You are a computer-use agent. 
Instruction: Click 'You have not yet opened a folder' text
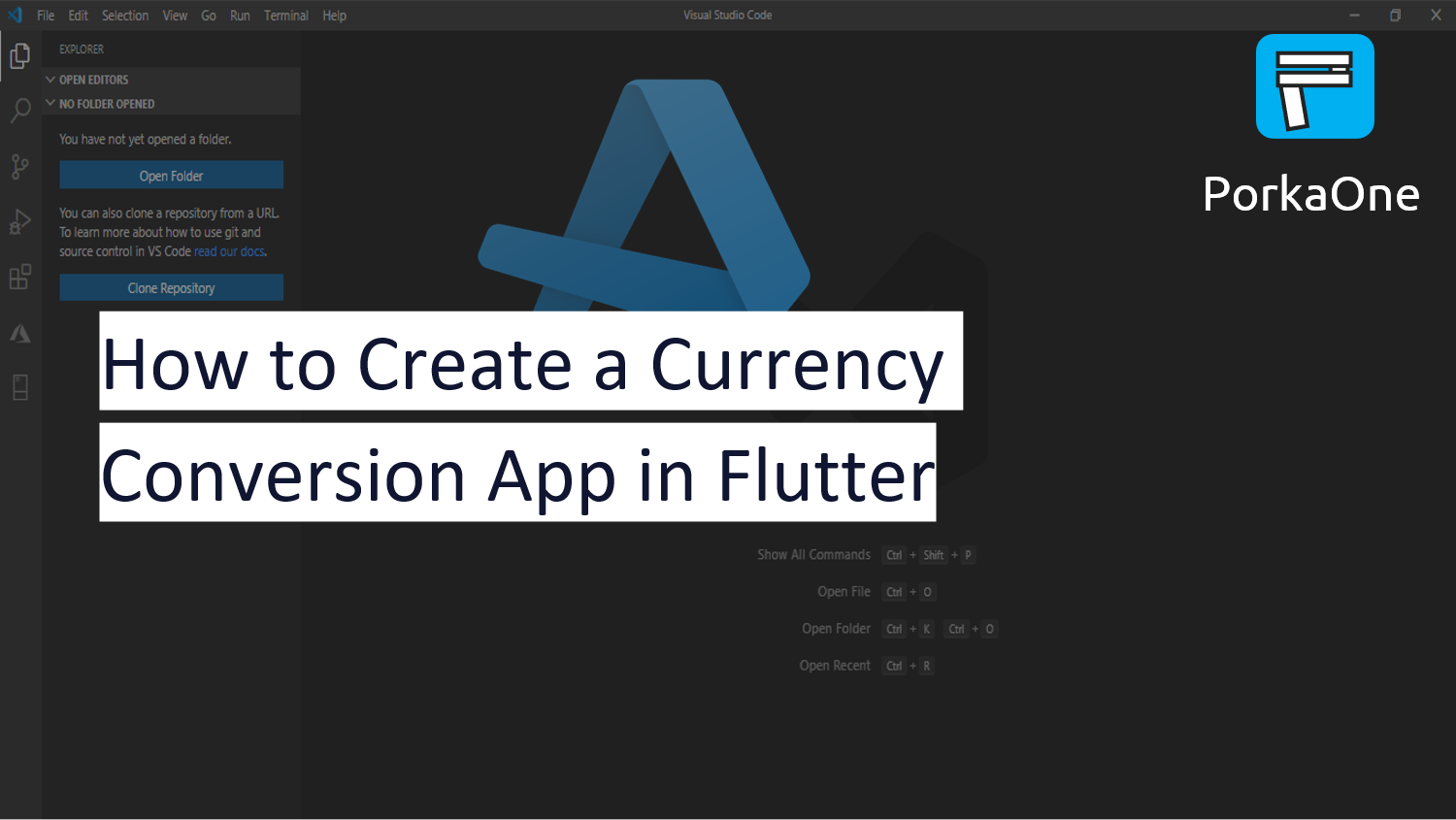point(146,140)
